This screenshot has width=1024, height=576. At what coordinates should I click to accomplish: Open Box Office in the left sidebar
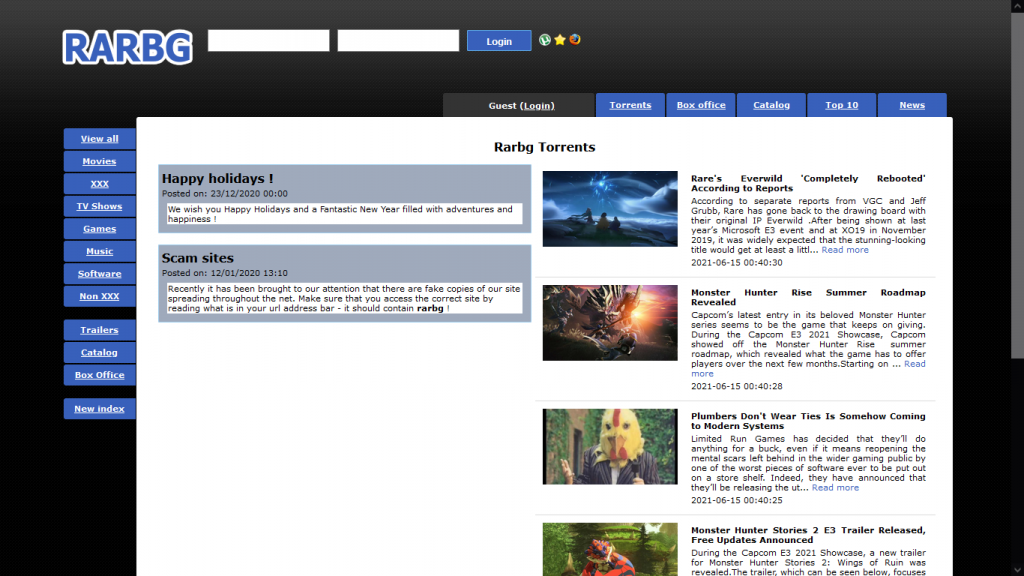[100, 375]
